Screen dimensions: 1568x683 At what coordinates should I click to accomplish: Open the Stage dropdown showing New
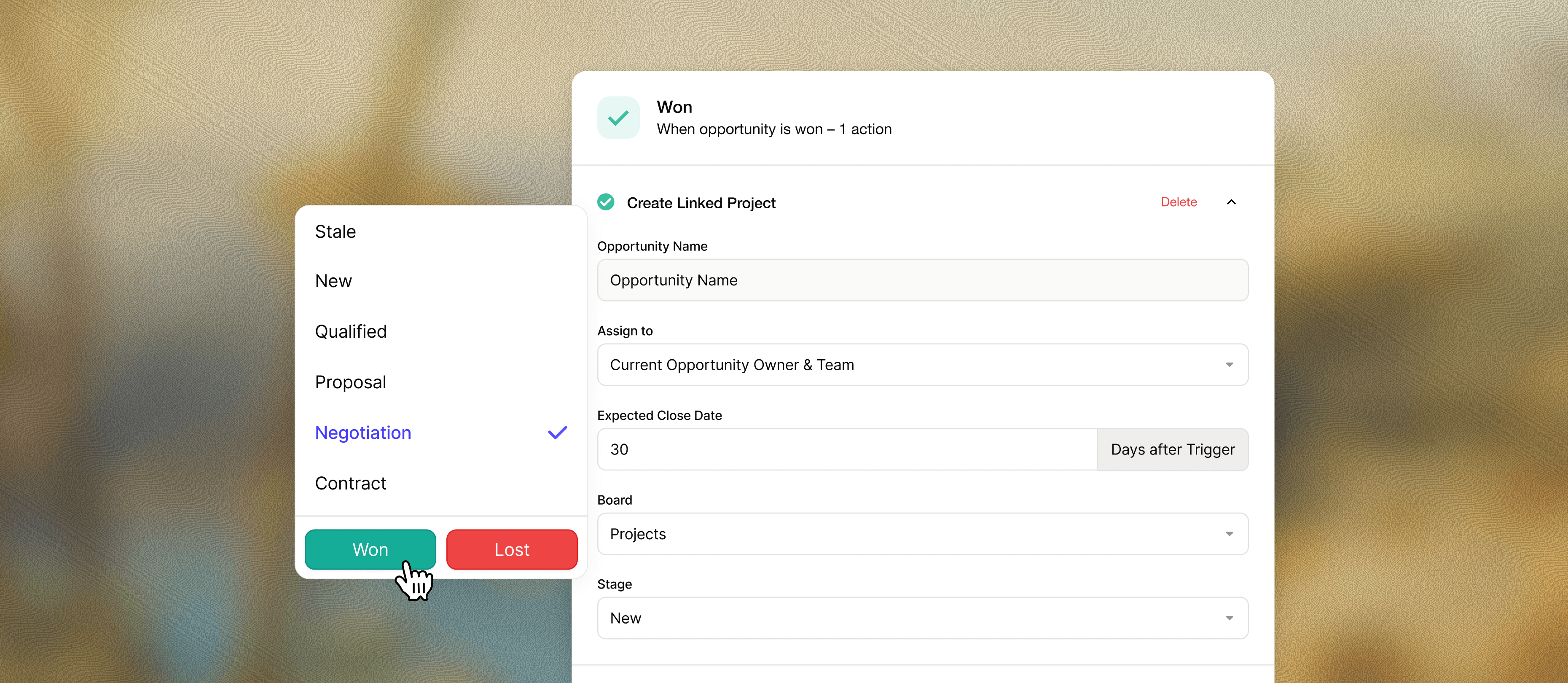(x=922, y=618)
